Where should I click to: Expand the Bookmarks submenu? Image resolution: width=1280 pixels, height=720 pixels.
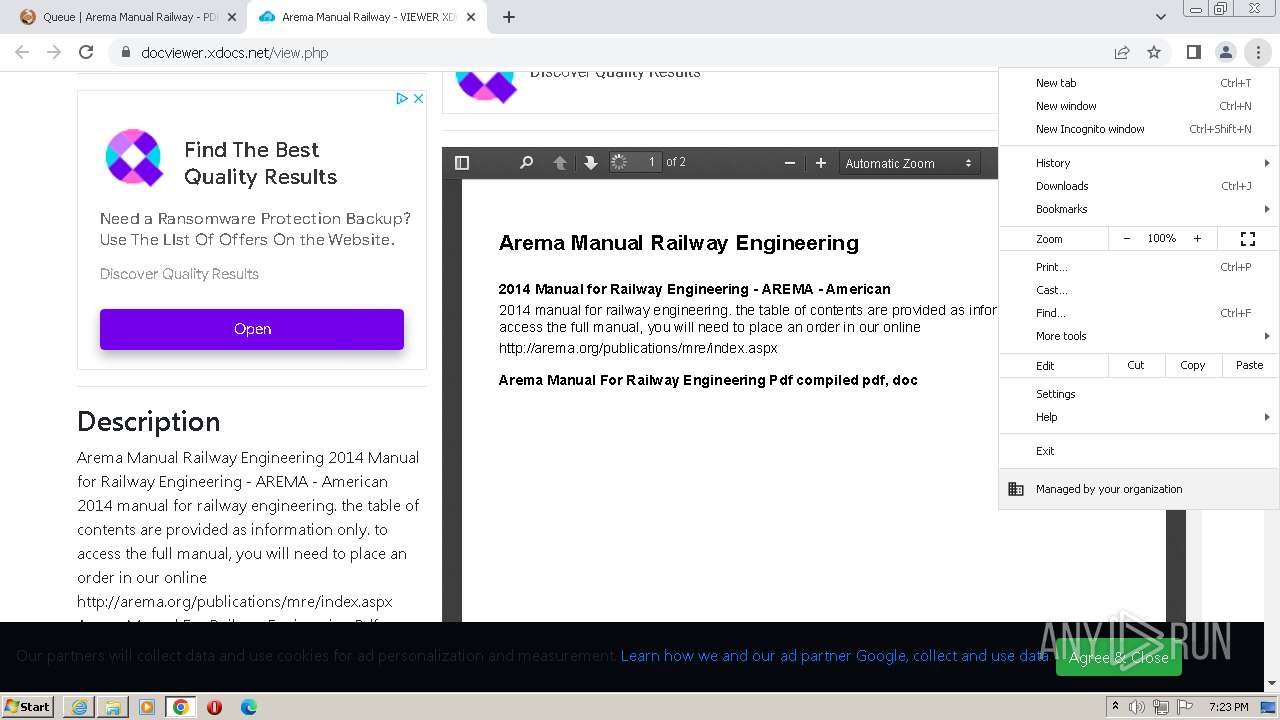coord(1139,209)
